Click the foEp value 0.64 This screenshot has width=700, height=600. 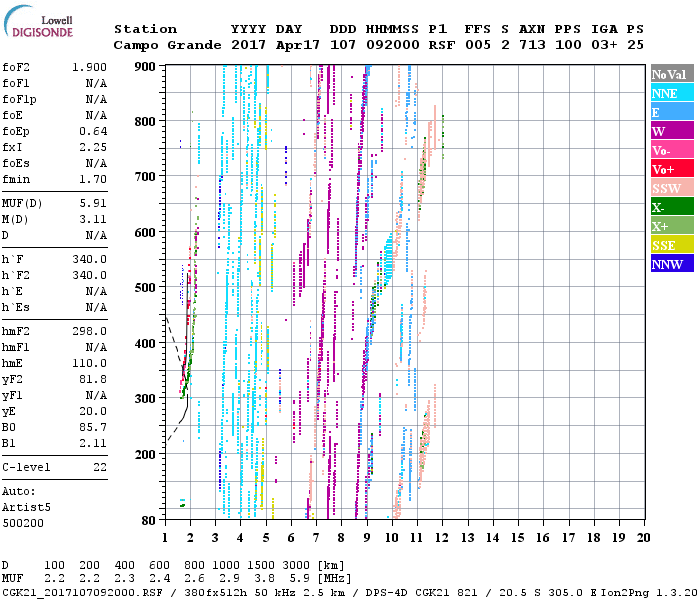(x=93, y=131)
